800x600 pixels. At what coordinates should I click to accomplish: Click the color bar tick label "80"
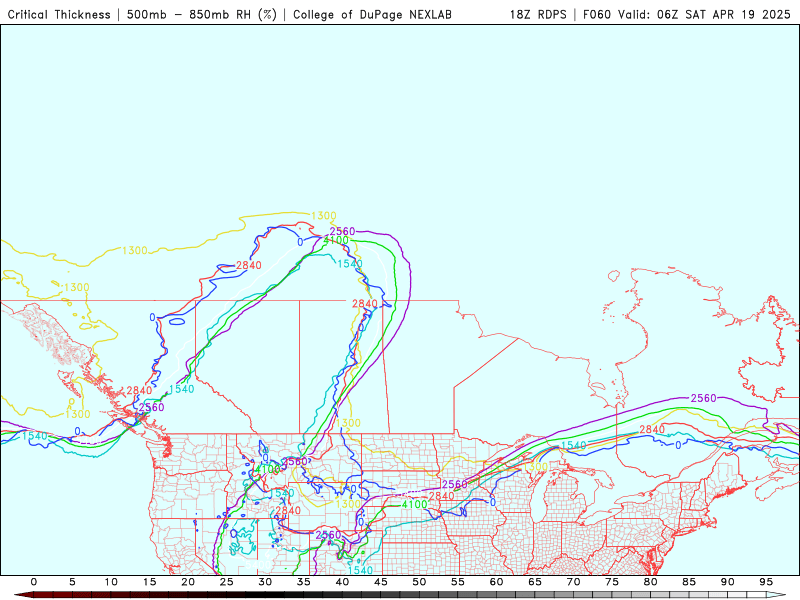pos(650,582)
